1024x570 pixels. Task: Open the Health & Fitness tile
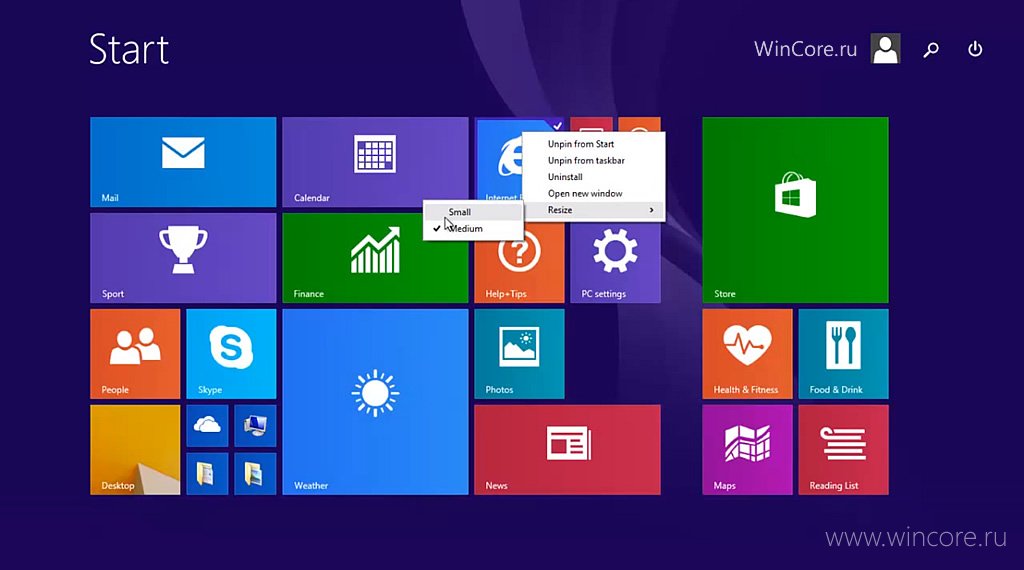click(x=747, y=354)
